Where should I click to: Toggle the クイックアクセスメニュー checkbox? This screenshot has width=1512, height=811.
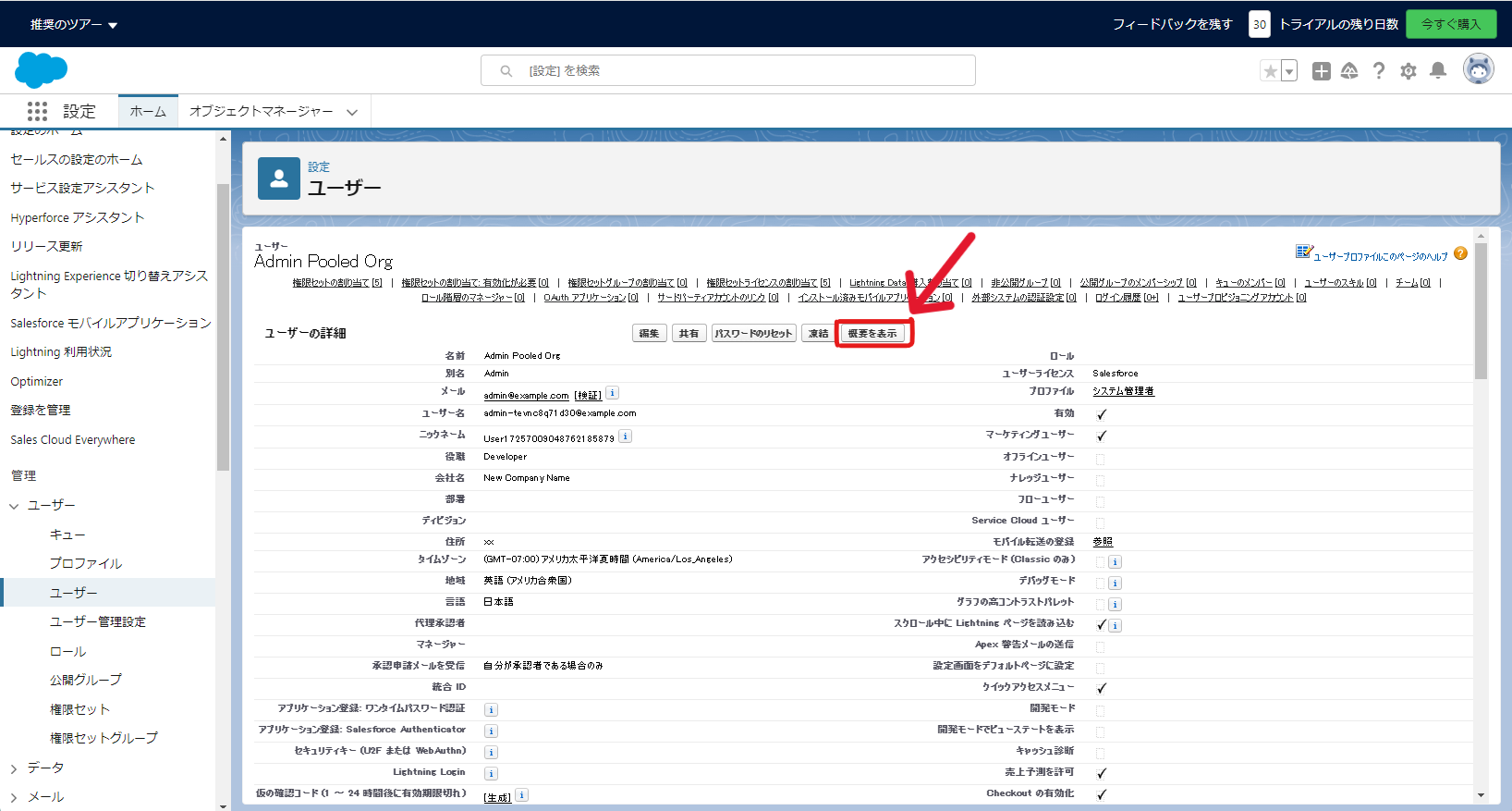point(1101,688)
